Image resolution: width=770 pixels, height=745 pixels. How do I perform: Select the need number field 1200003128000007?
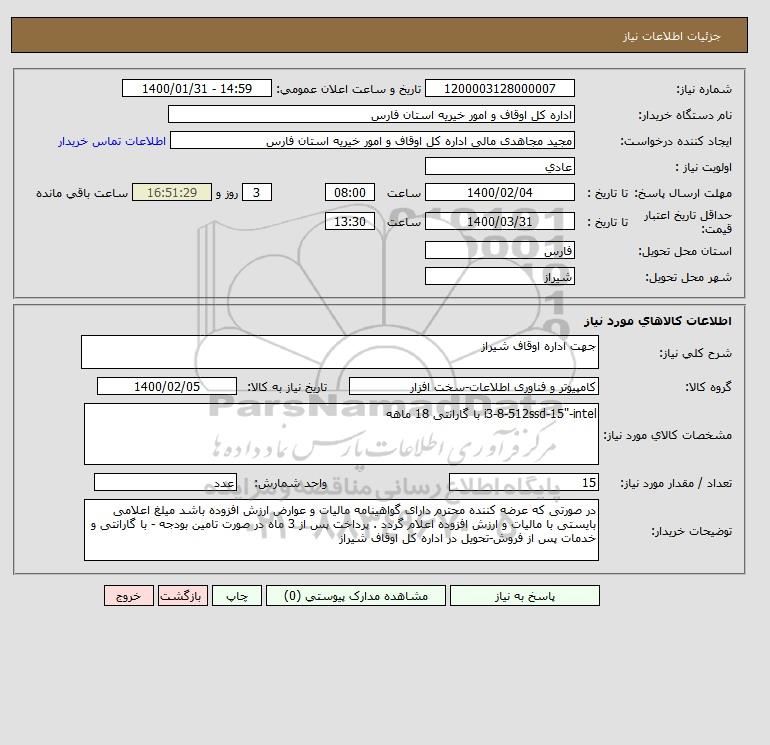pos(499,88)
